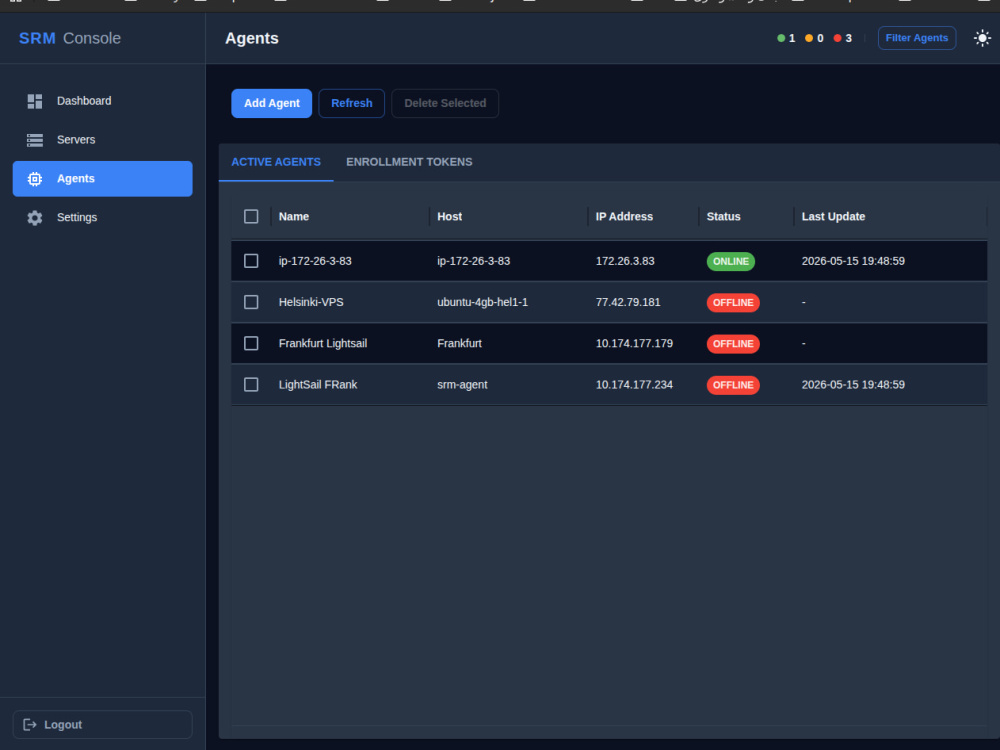The height and width of the screenshot is (750, 1000).
Task: Open the Settings page
Action: tap(103, 217)
